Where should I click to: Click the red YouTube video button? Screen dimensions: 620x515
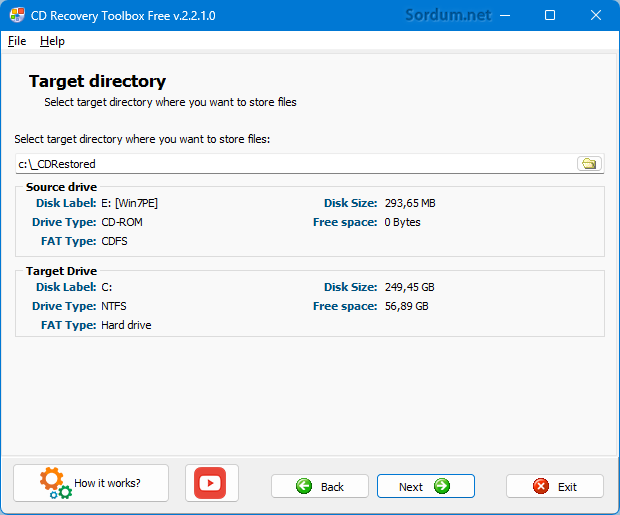[212, 483]
